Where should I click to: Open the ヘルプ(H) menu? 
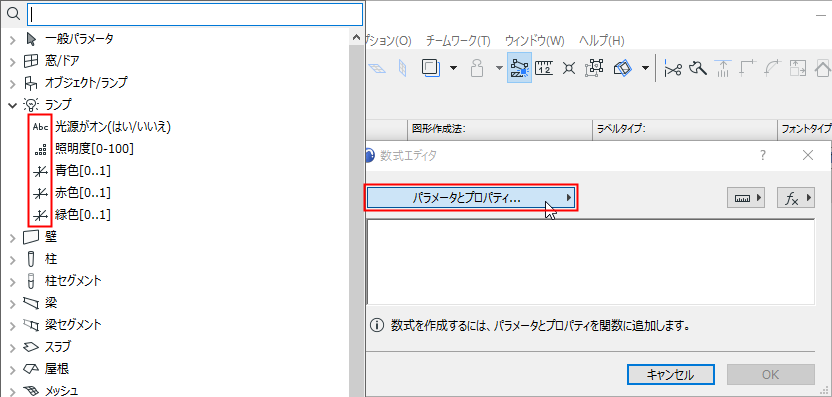point(601,40)
